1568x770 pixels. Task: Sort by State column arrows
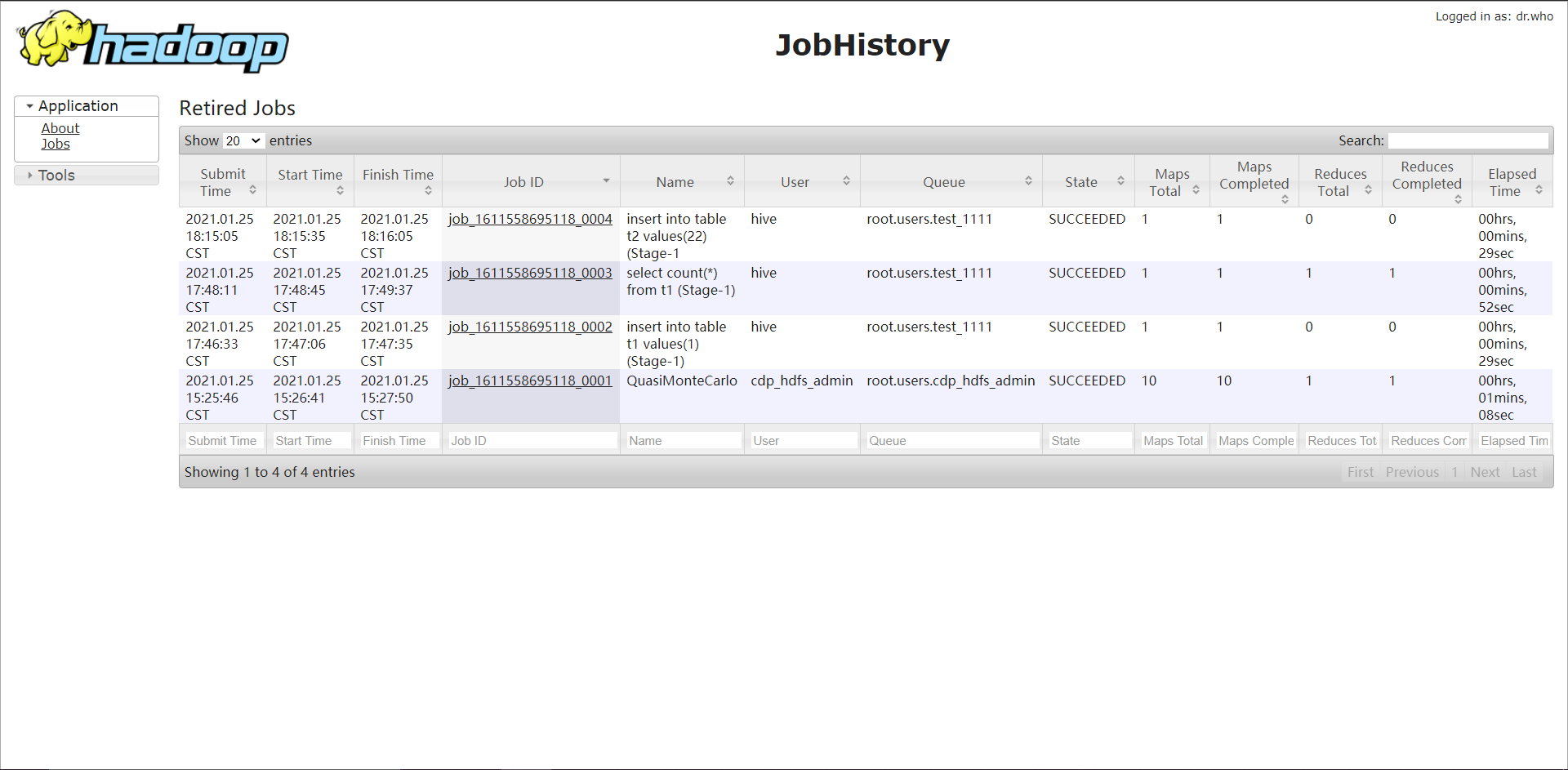click(x=1120, y=181)
